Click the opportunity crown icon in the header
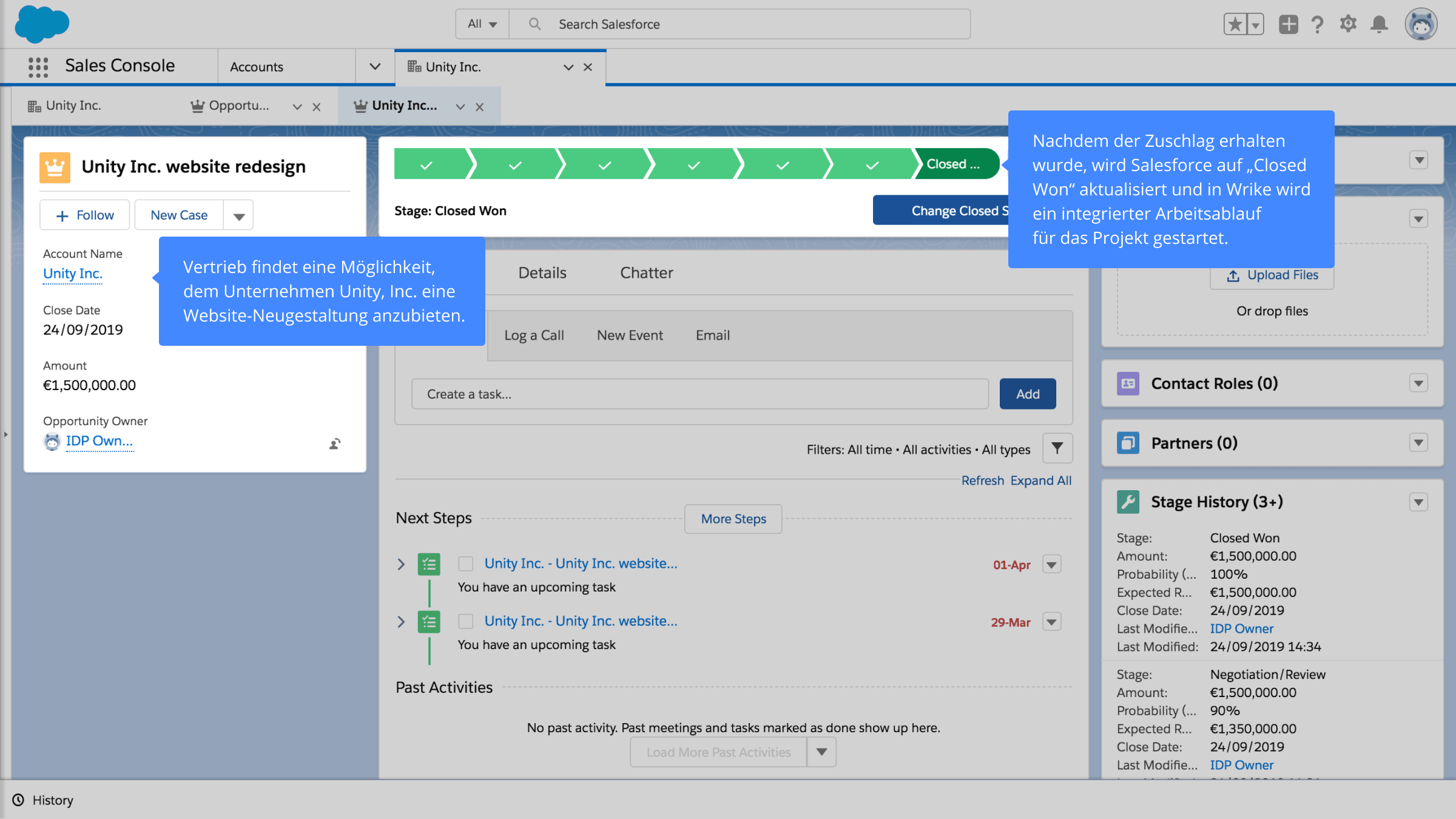The height and width of the screenshot is (819, 1456). click(x=55, y=167)
